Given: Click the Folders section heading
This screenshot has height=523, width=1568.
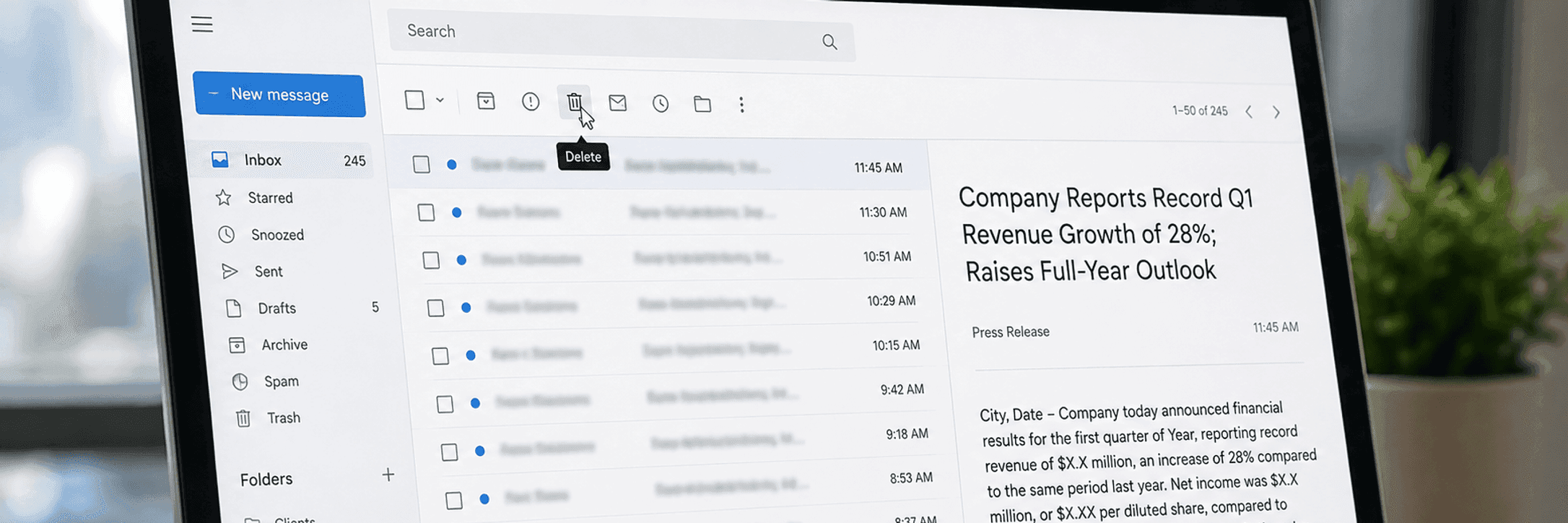Looking at the screenshot, I should [266, 479].
